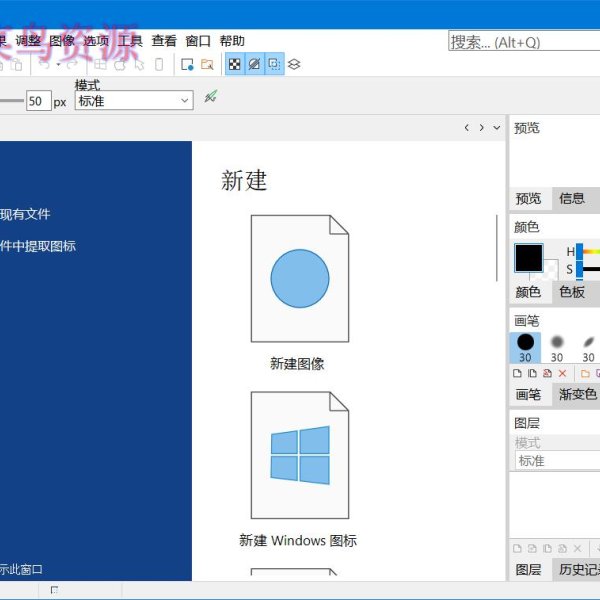This screenshot has width=600, height=600.
Task: Open the undo history dropdown arrow
Action: click(58, 64)
